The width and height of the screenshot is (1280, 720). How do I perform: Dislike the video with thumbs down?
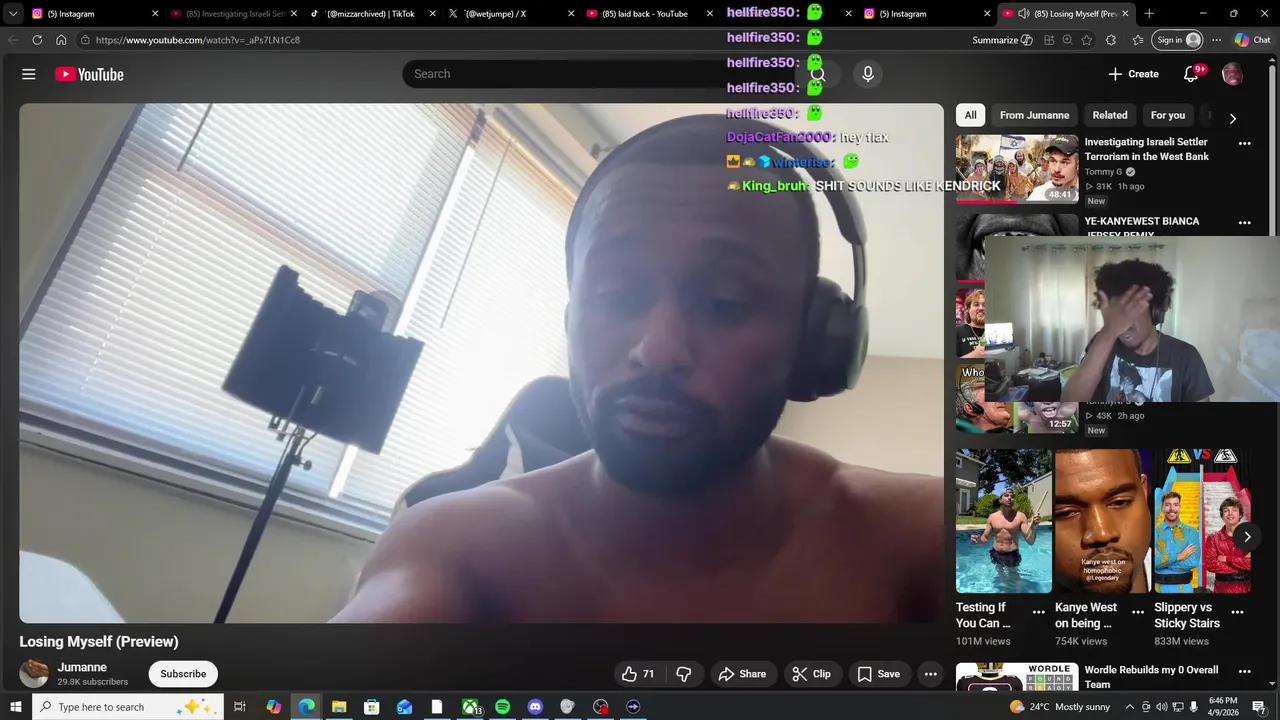pyautogui.click(x=684, y=674)
